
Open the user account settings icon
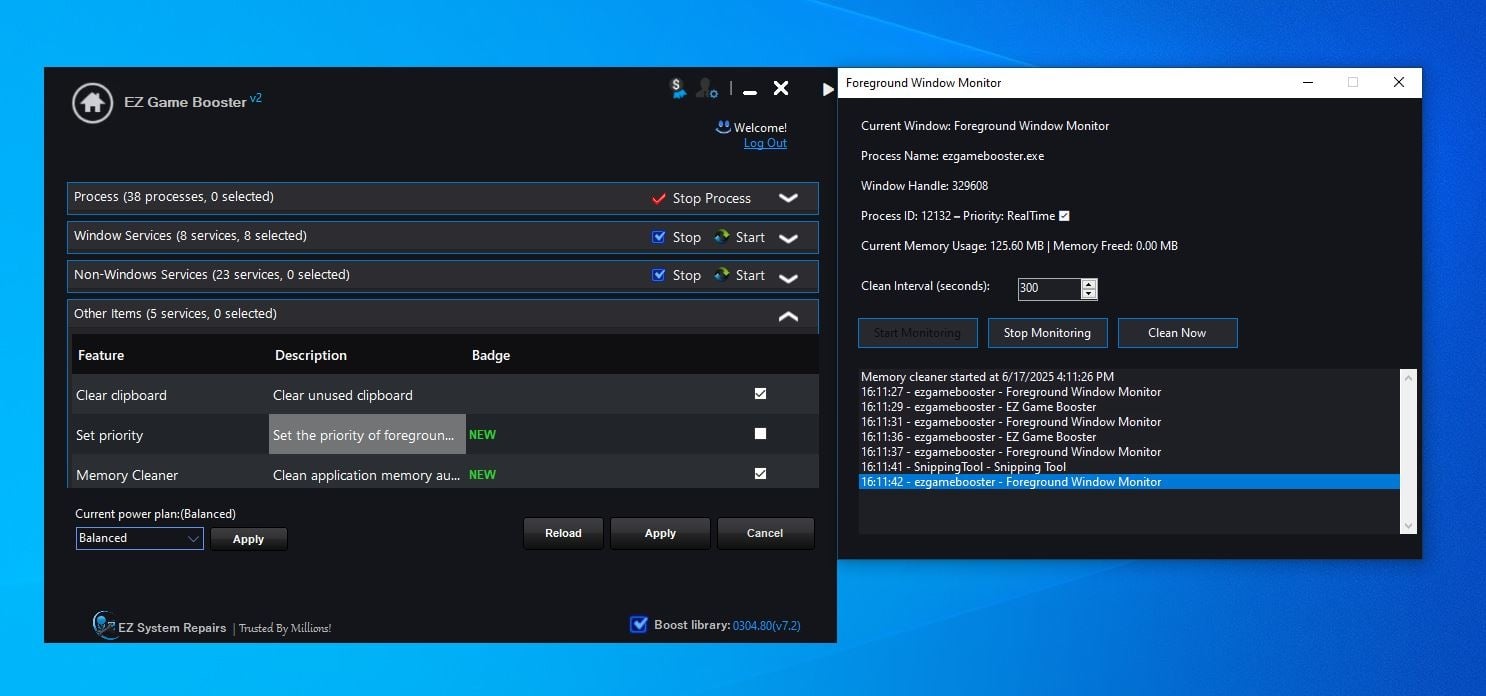[707, 89]
